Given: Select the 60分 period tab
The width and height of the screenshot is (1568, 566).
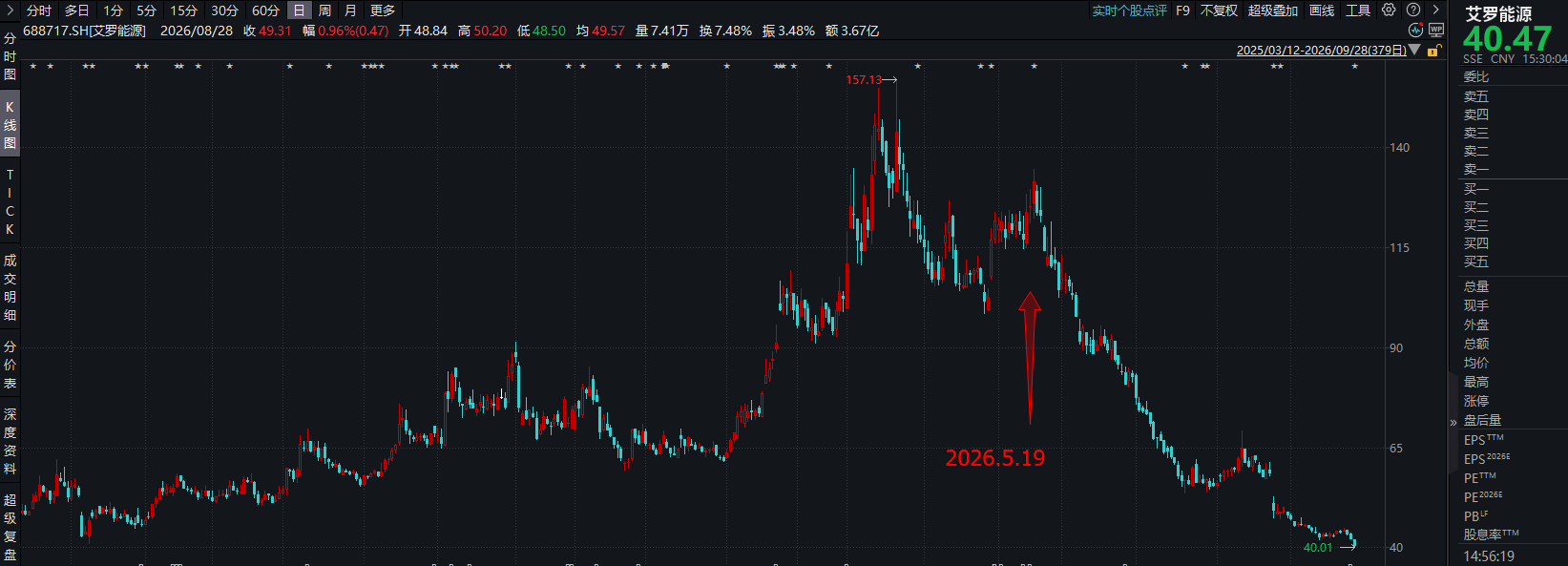Looking at the screenshot, I should tap(265, 10).
